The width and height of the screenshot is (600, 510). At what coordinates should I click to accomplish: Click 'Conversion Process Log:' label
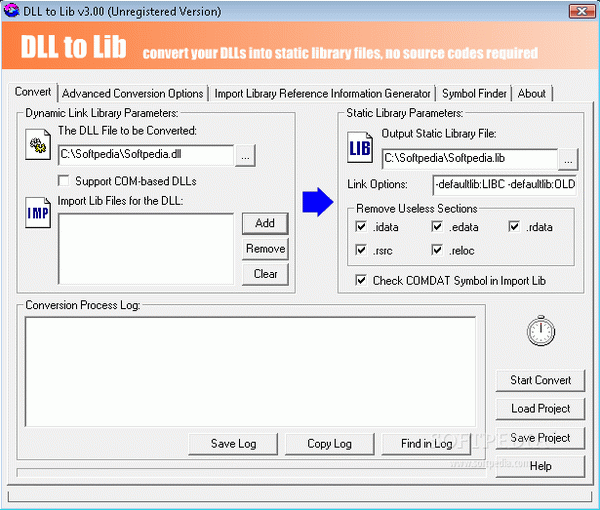[83, 305]
